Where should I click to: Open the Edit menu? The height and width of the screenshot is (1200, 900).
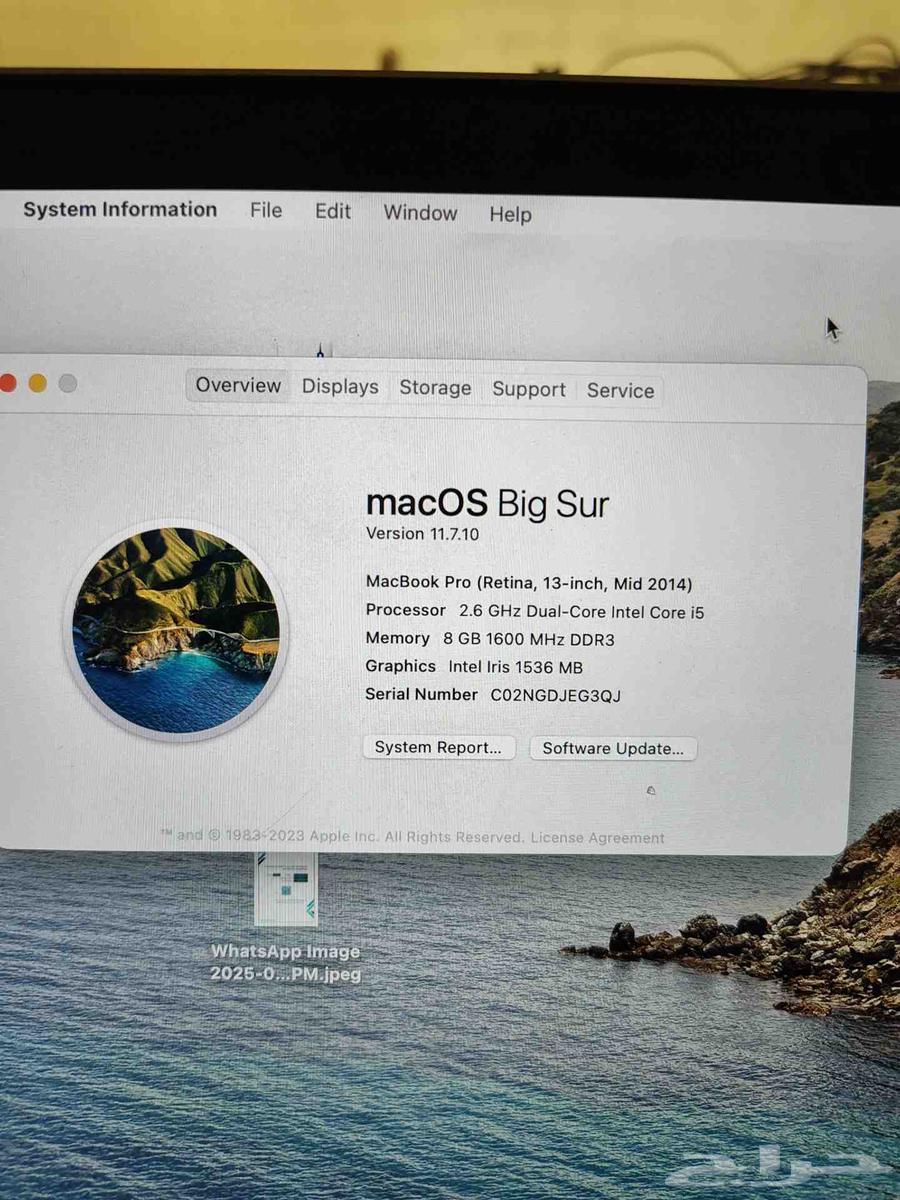[333, 212]
